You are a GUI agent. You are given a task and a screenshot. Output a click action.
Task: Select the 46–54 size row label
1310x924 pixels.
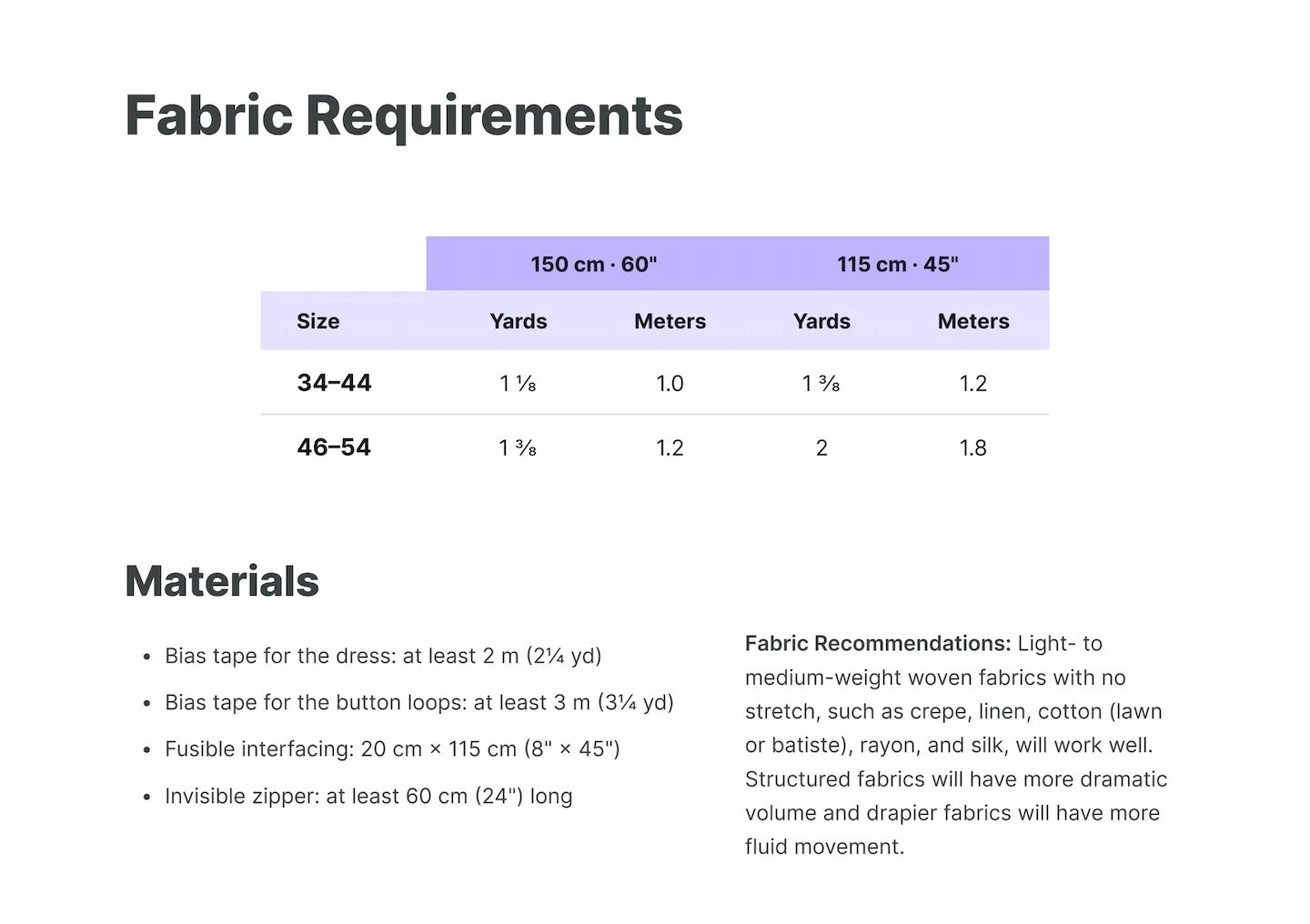[x=334, y=447]
